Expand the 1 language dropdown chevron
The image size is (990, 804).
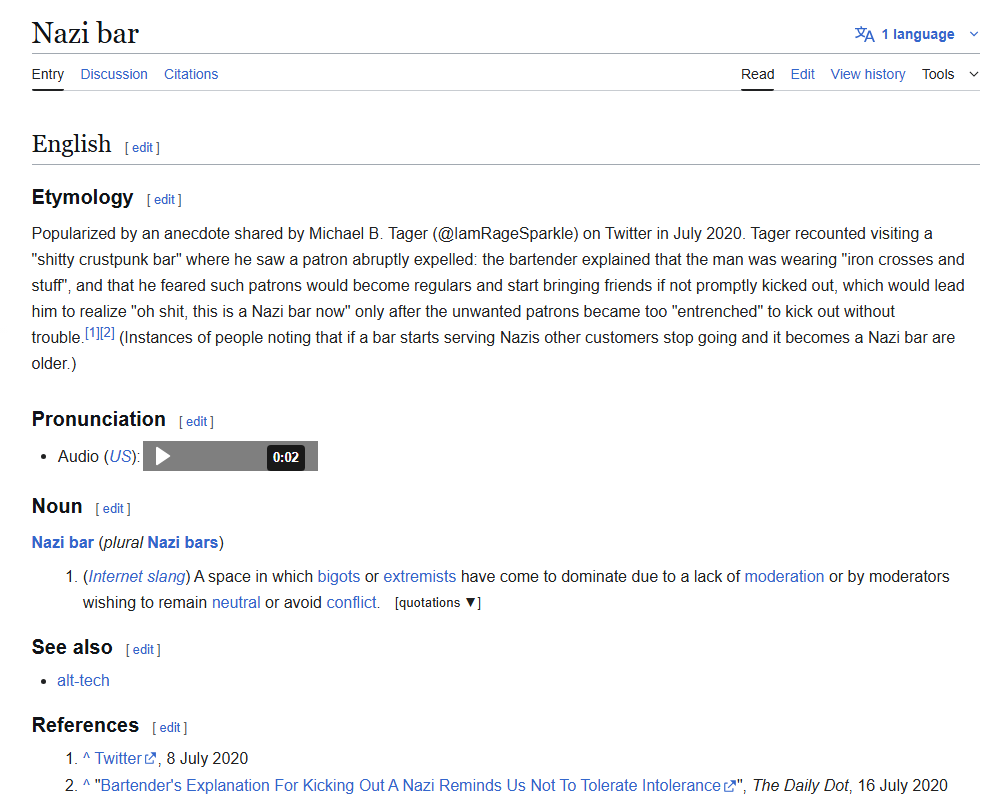[974, 34]
